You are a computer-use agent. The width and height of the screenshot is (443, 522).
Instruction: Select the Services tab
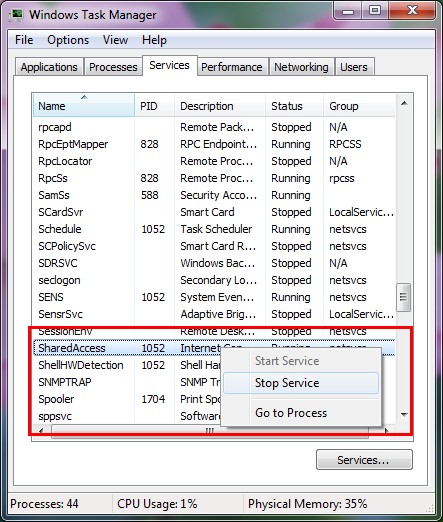[169, 65]
